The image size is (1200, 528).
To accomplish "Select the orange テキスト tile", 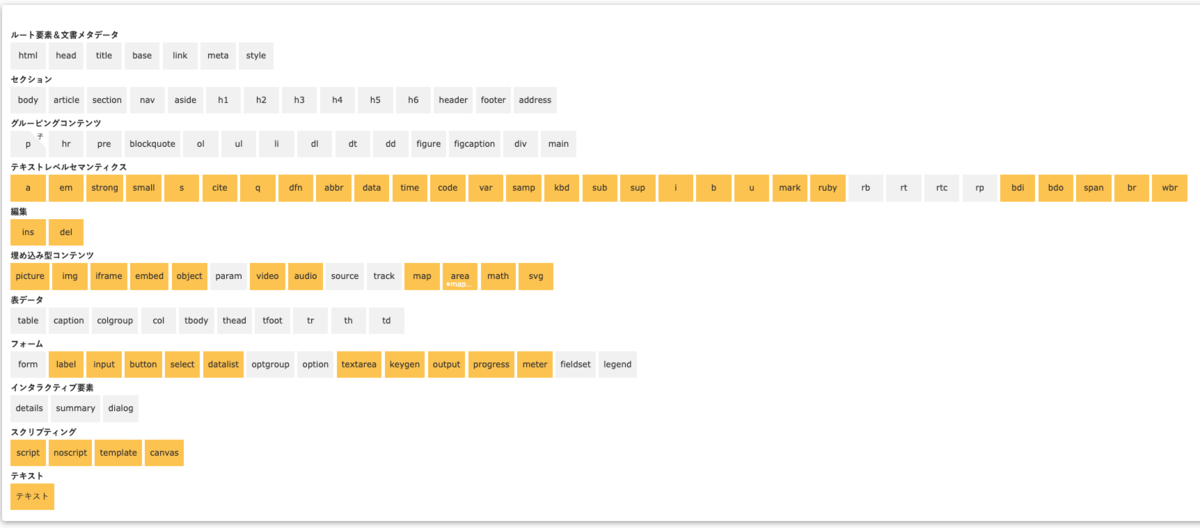I will pos(32,496).
